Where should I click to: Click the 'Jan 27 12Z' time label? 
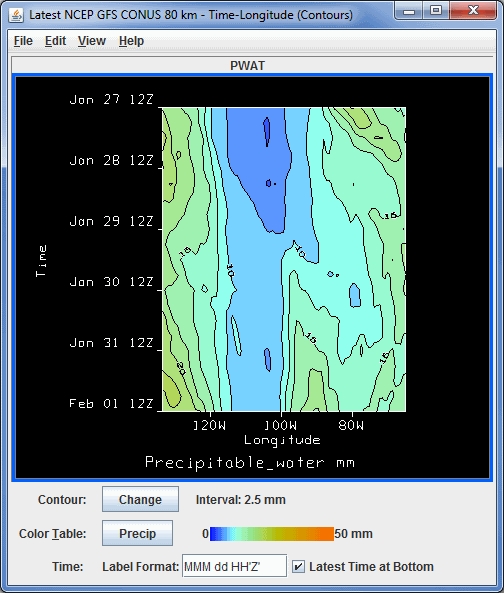point(111,99)
